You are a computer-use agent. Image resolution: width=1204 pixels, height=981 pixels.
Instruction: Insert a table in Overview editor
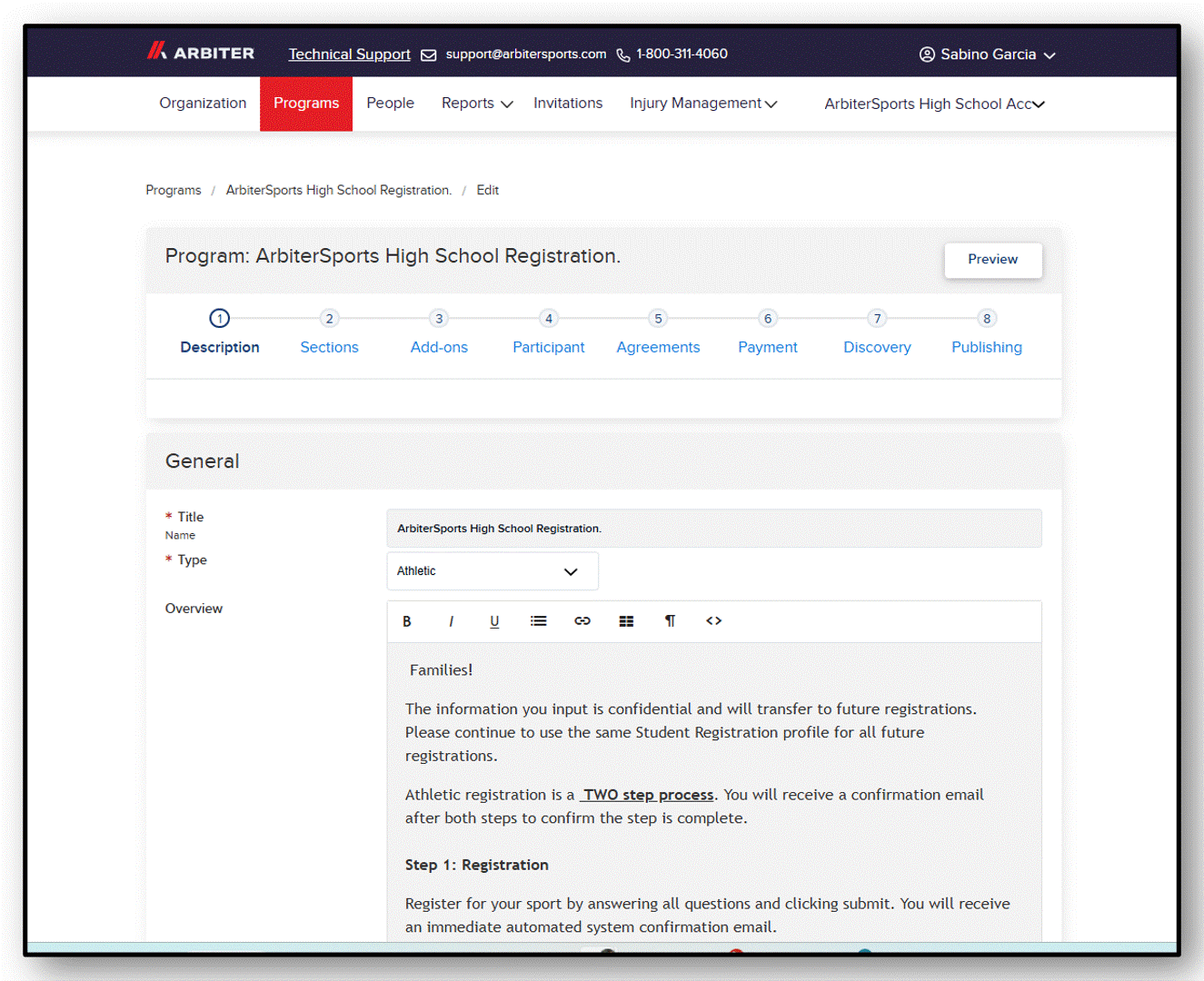pos(626,621)
